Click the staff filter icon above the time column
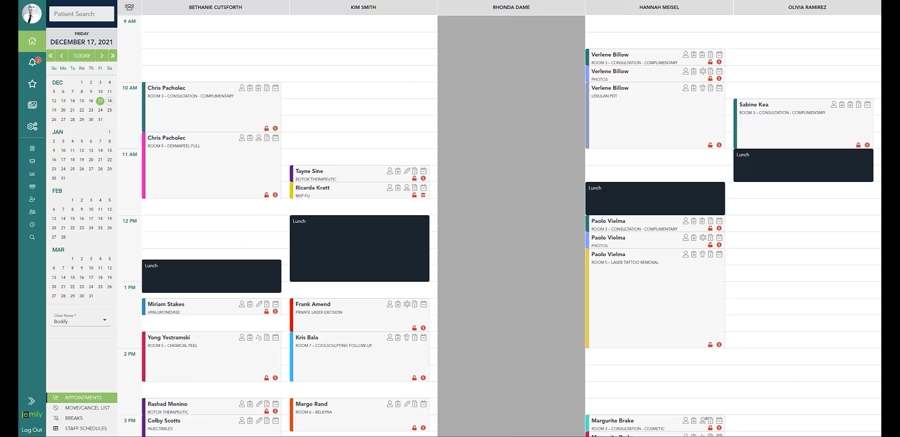This screenshot has width=900, height=437. pos(129,7)
